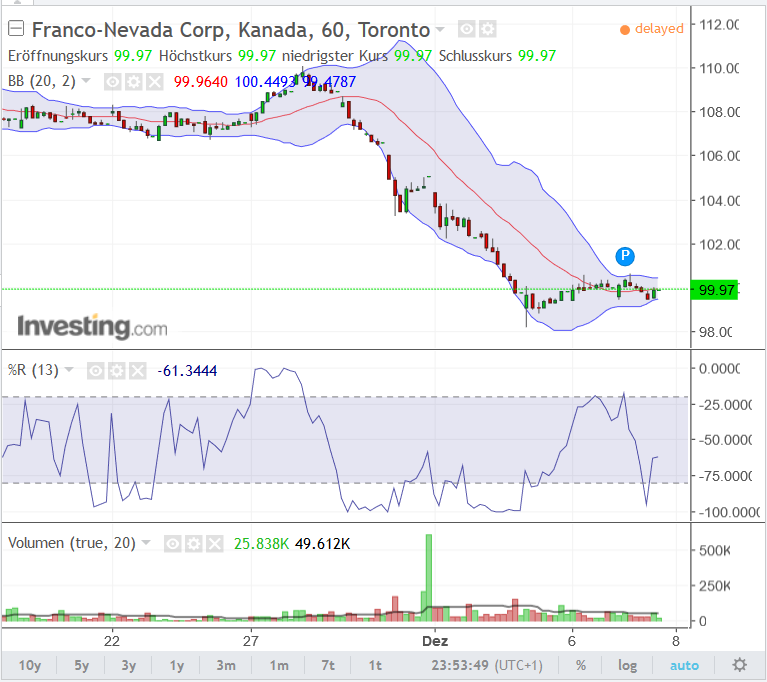Screen dimensions: 767x682
Task: Open Volumen indicator settings gear
Action: tap(193, 544)
